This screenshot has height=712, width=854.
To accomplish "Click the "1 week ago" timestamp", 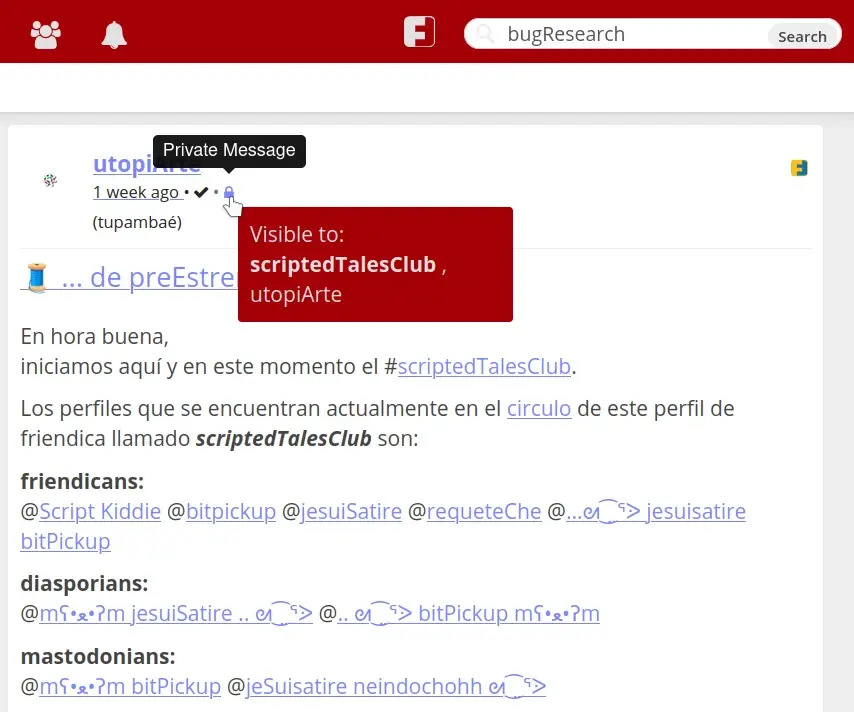I will click(x=137, y=192).
